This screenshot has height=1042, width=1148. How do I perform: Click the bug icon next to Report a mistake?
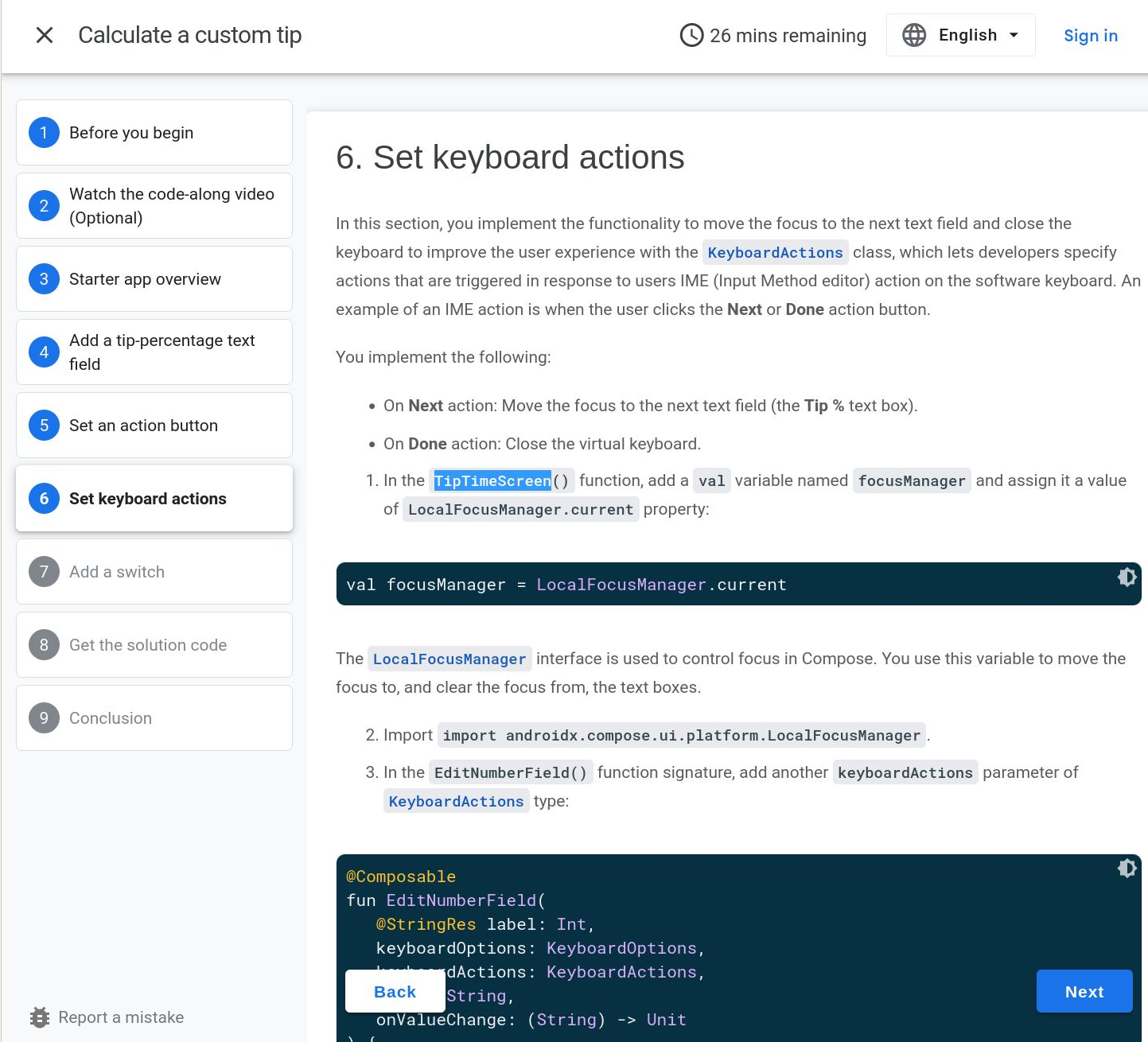pos(40,1017)
